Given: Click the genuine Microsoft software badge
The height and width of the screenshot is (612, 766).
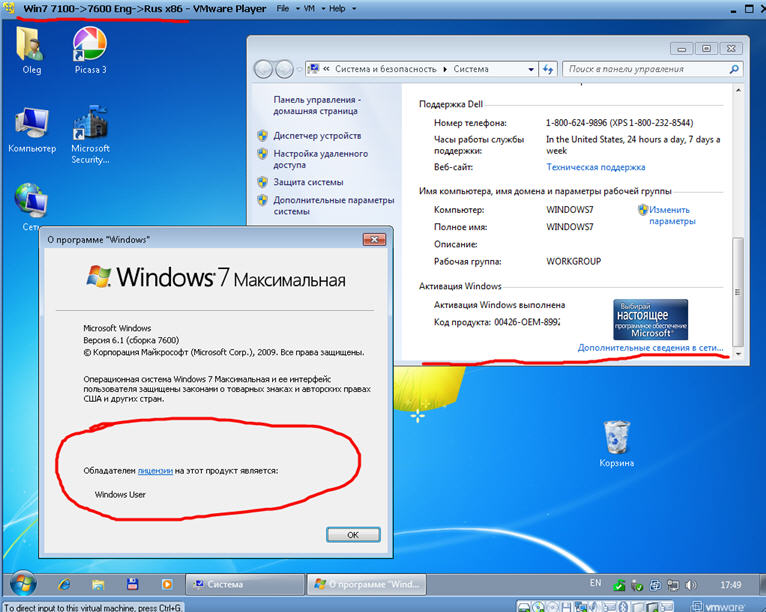Looking at the screenshot, I should click(650, 319).
